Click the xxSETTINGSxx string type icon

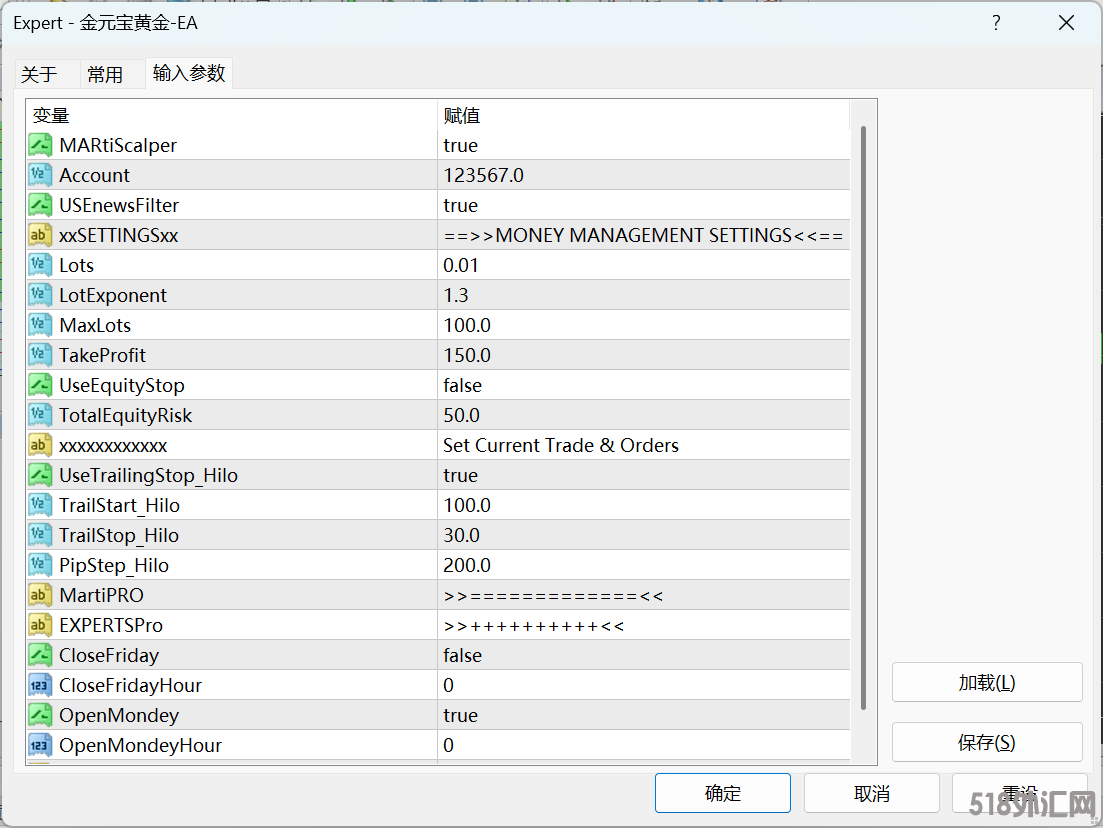click(x=40, y=235)
